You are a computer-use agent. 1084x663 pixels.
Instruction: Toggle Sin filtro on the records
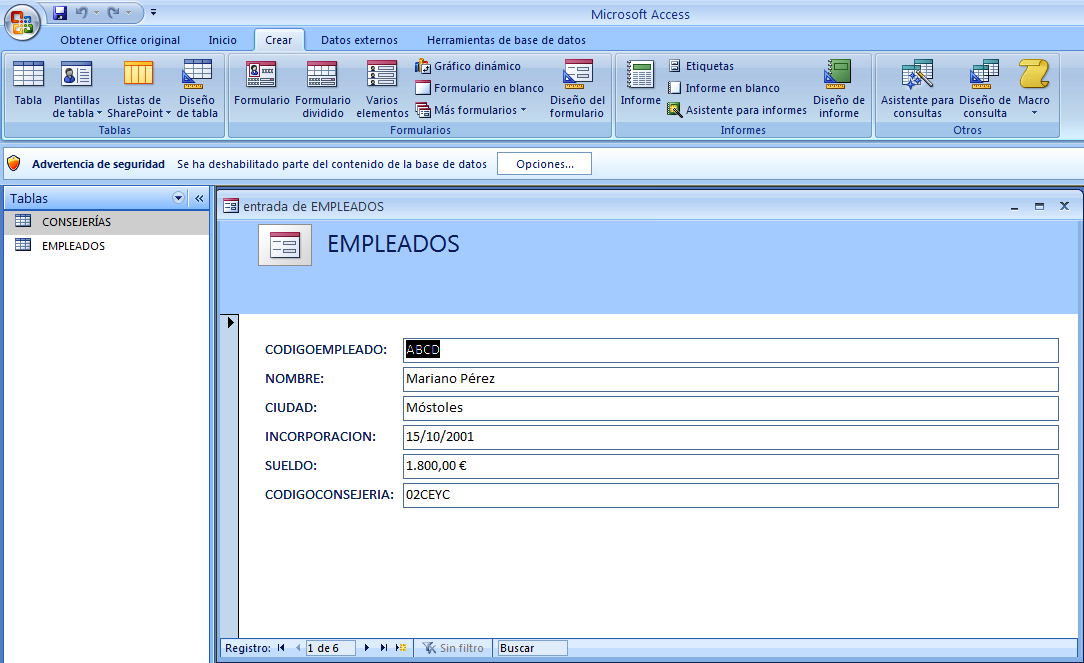point(453,647)
